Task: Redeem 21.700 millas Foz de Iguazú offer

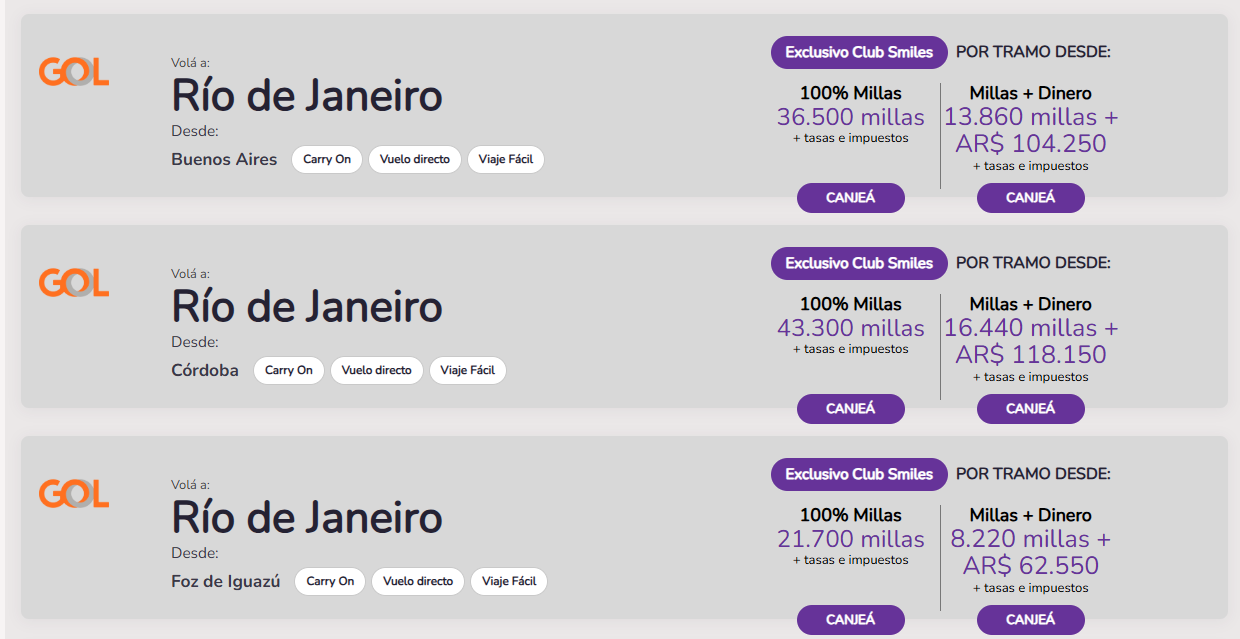Action: click(x=851, y=620)
